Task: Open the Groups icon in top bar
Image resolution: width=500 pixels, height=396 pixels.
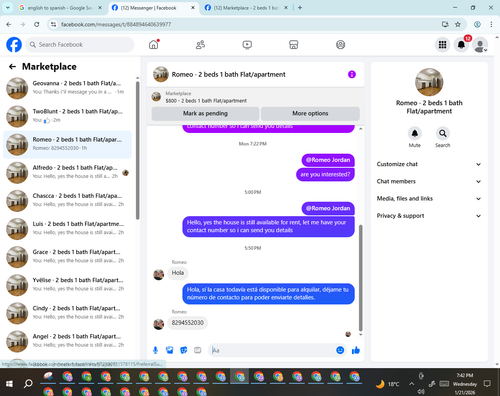Action: [340, 45]
